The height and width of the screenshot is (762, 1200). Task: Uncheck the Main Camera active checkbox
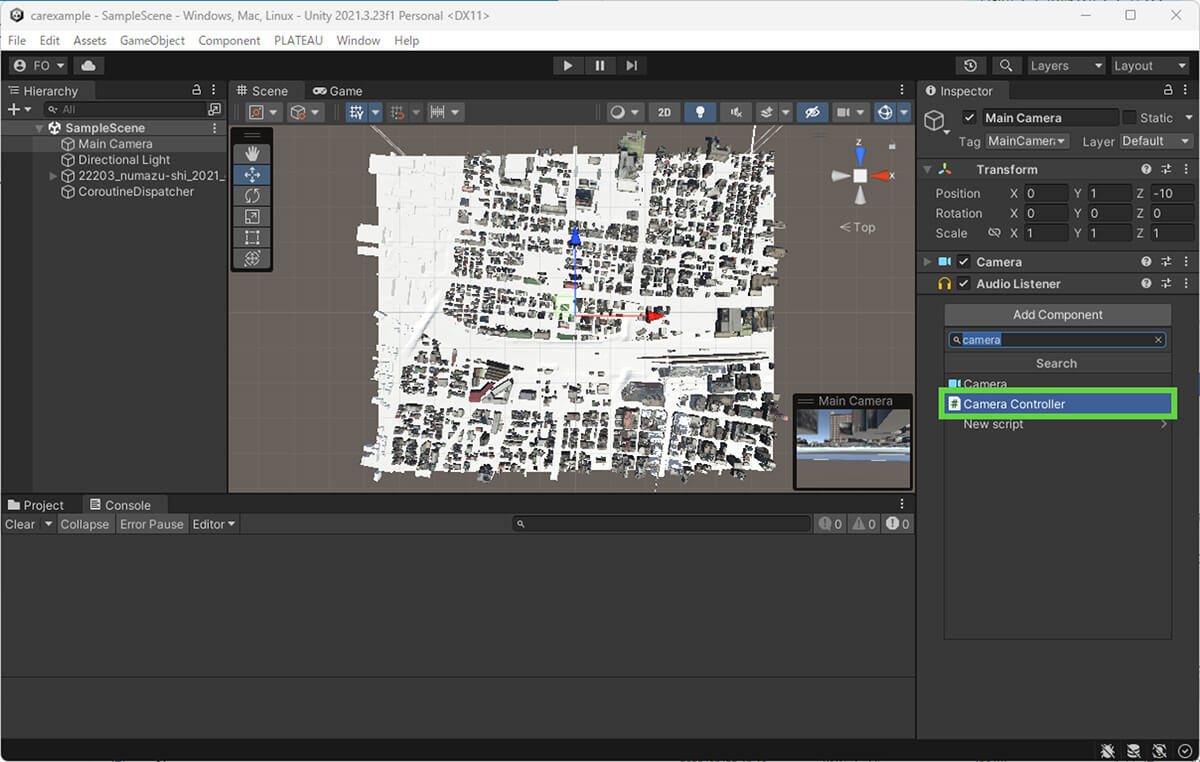(969, 118)
